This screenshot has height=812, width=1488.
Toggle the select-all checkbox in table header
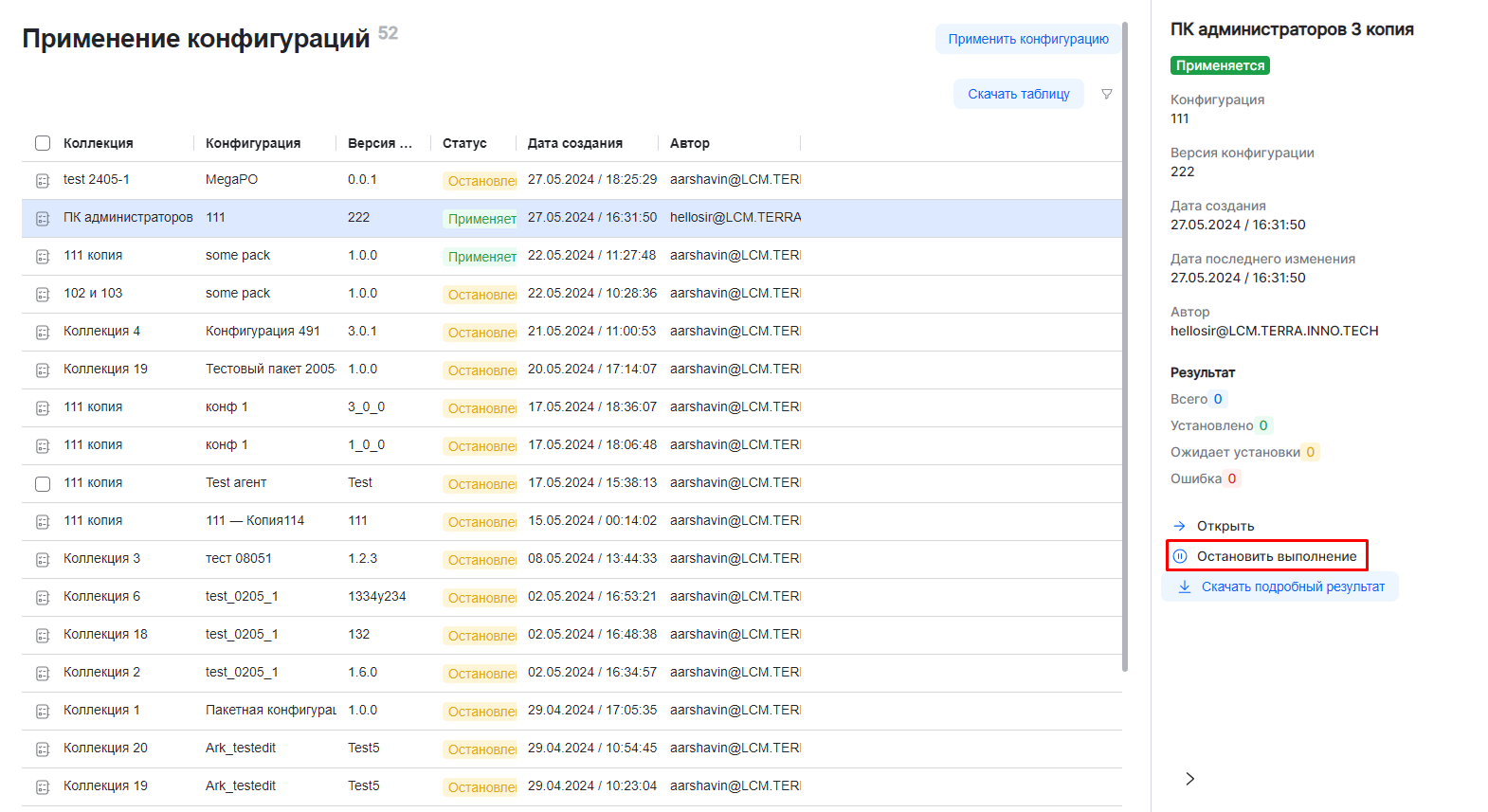[43, 143]
